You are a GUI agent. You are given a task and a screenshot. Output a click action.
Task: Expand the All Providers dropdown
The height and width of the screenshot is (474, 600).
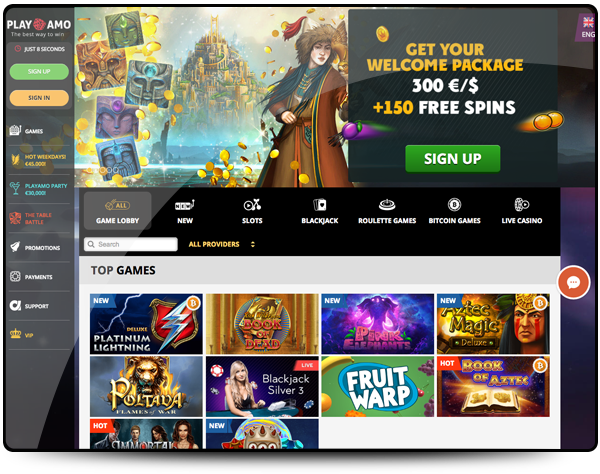222,244
